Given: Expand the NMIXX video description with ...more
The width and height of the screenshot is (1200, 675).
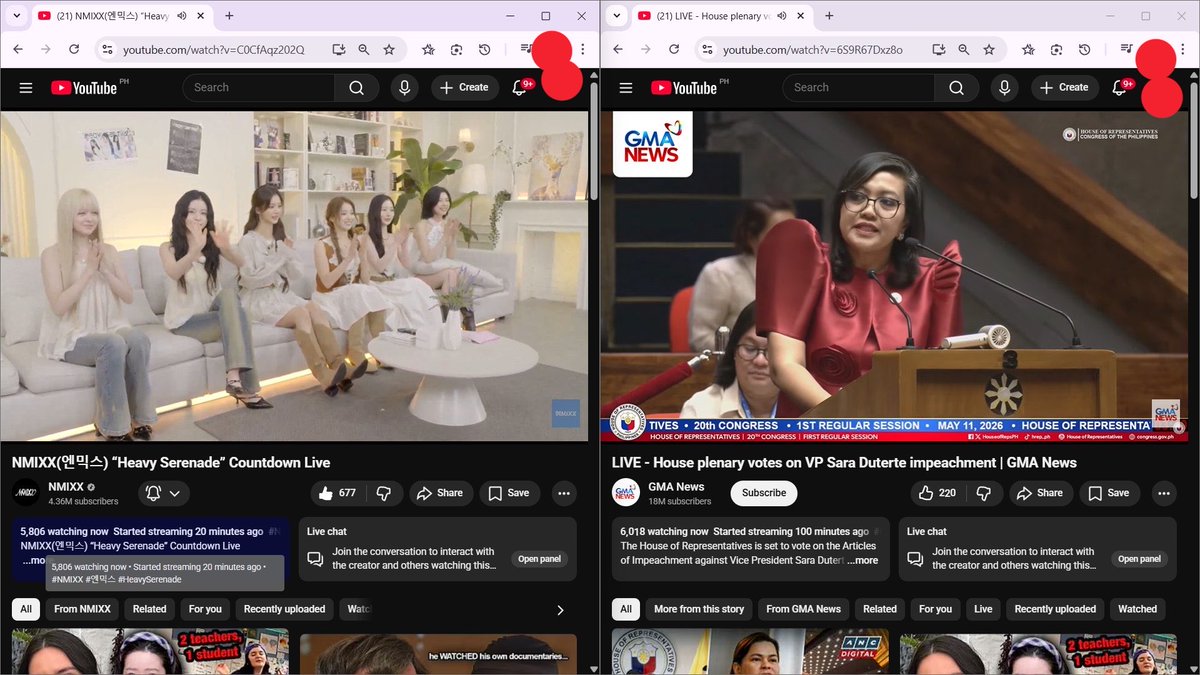Looking at the screenshot, I should pyautogui.click(x=34, y=561).
